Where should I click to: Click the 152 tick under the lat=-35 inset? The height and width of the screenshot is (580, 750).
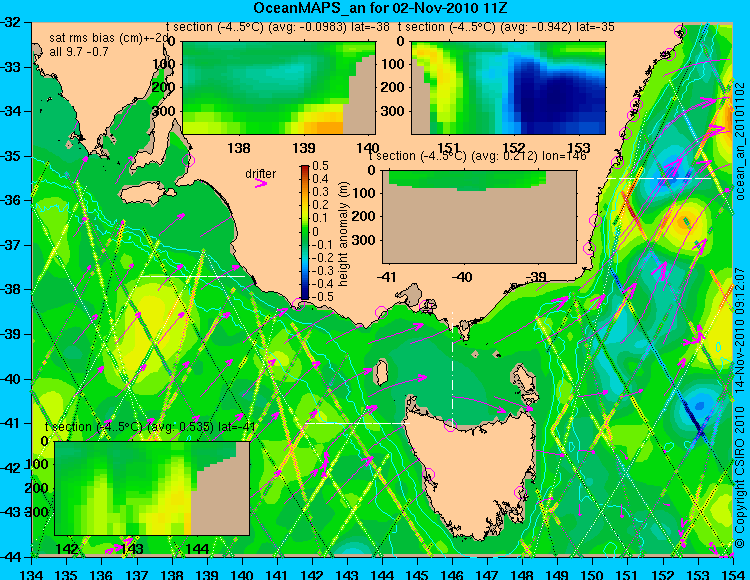(x=514, y=147)
